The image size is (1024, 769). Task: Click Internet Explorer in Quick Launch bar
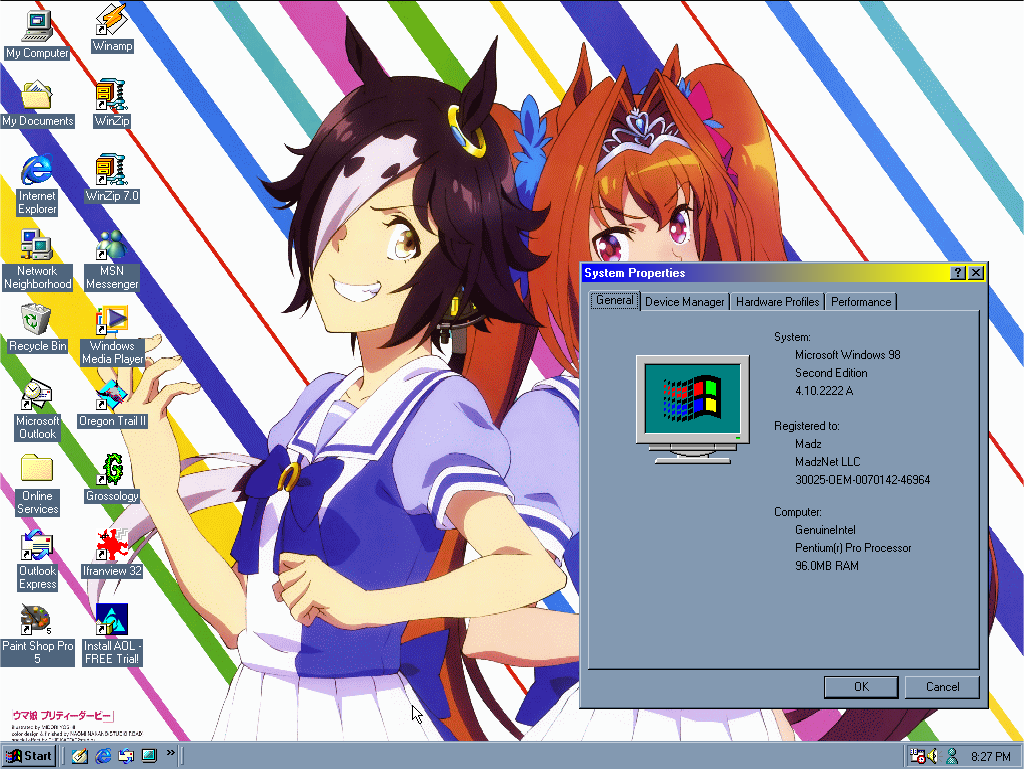[x=103, y=756]
